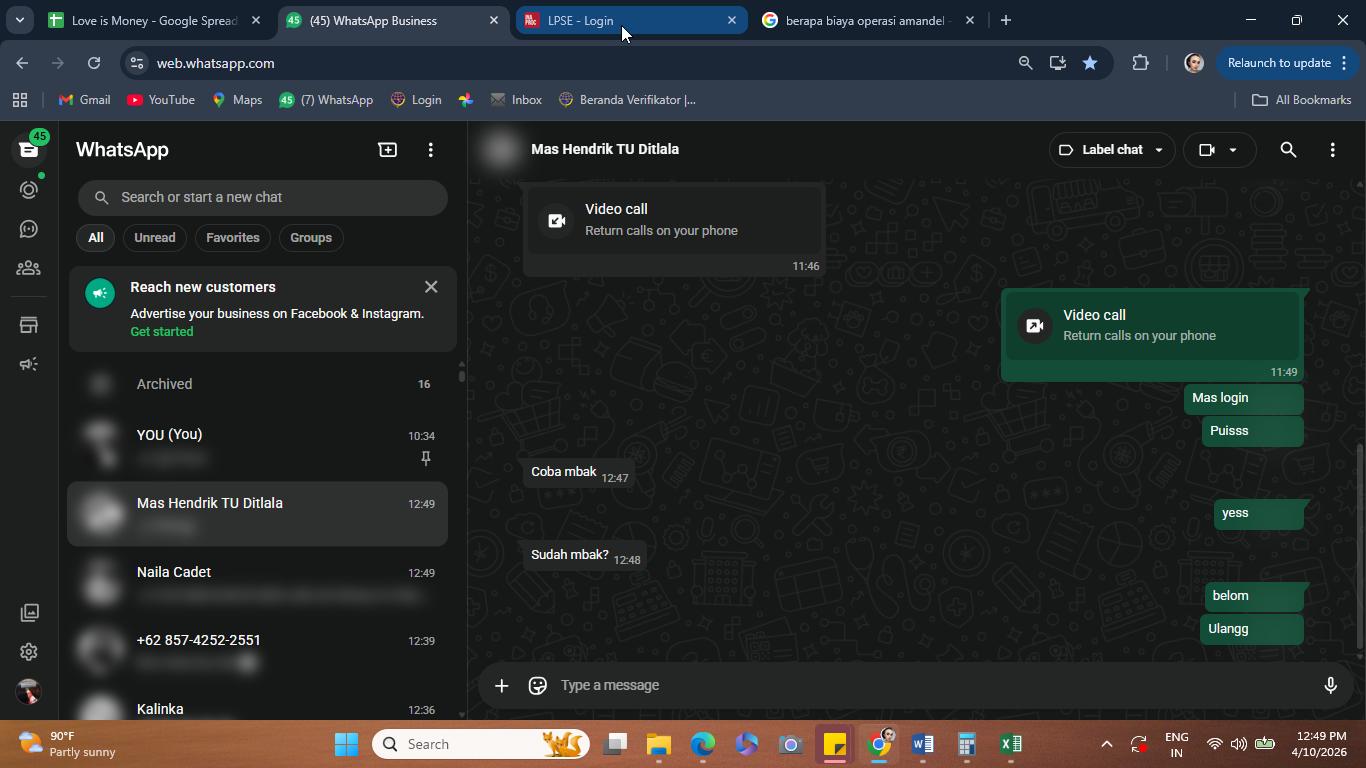Record a voice message microphone icon
This screenshot has height=768, width=1366.
tap(1330, 685)
